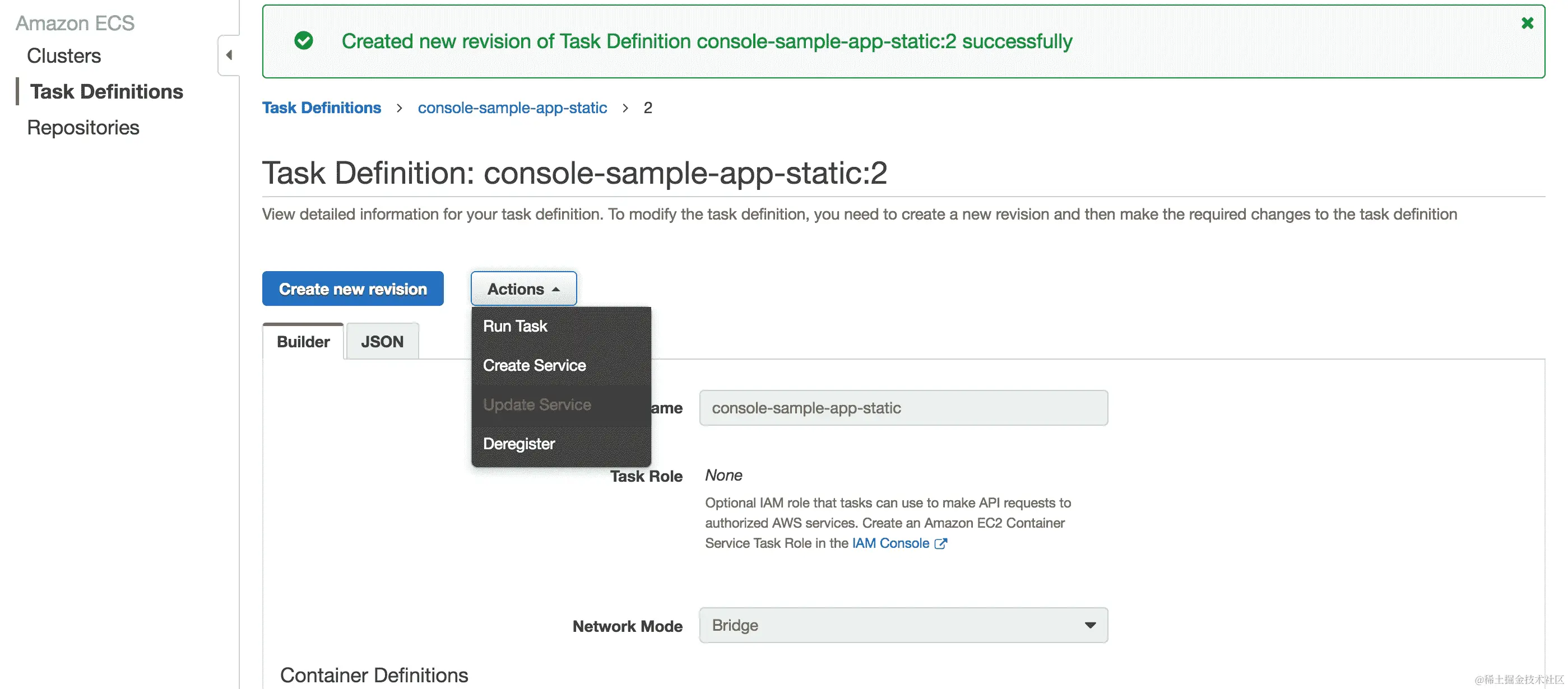Screen dimensions: 1568x689
Task: Choose Create Service in Actions menu
Action: click(534, 365)
